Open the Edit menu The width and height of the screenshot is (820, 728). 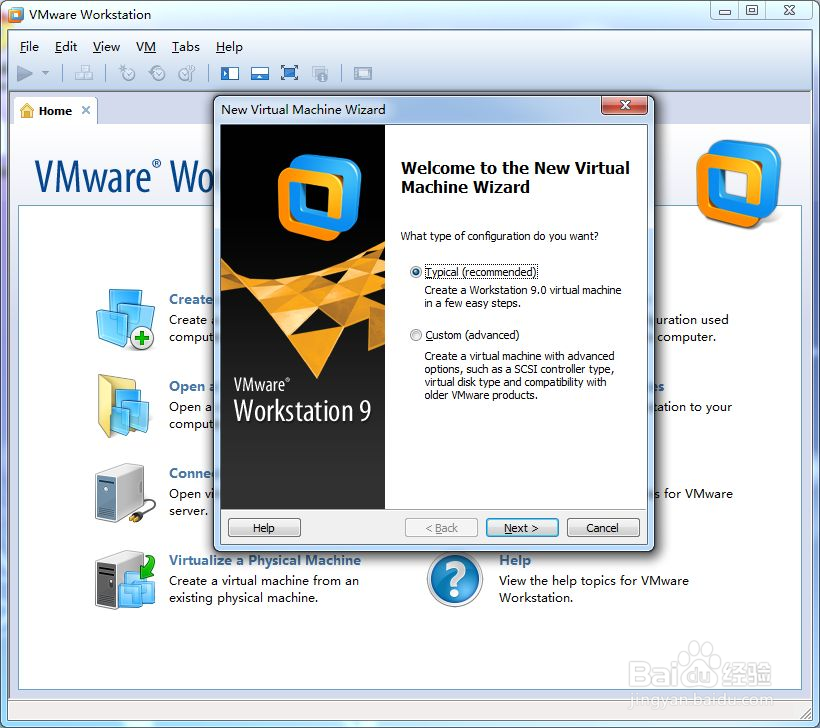[x=66, y=47]
